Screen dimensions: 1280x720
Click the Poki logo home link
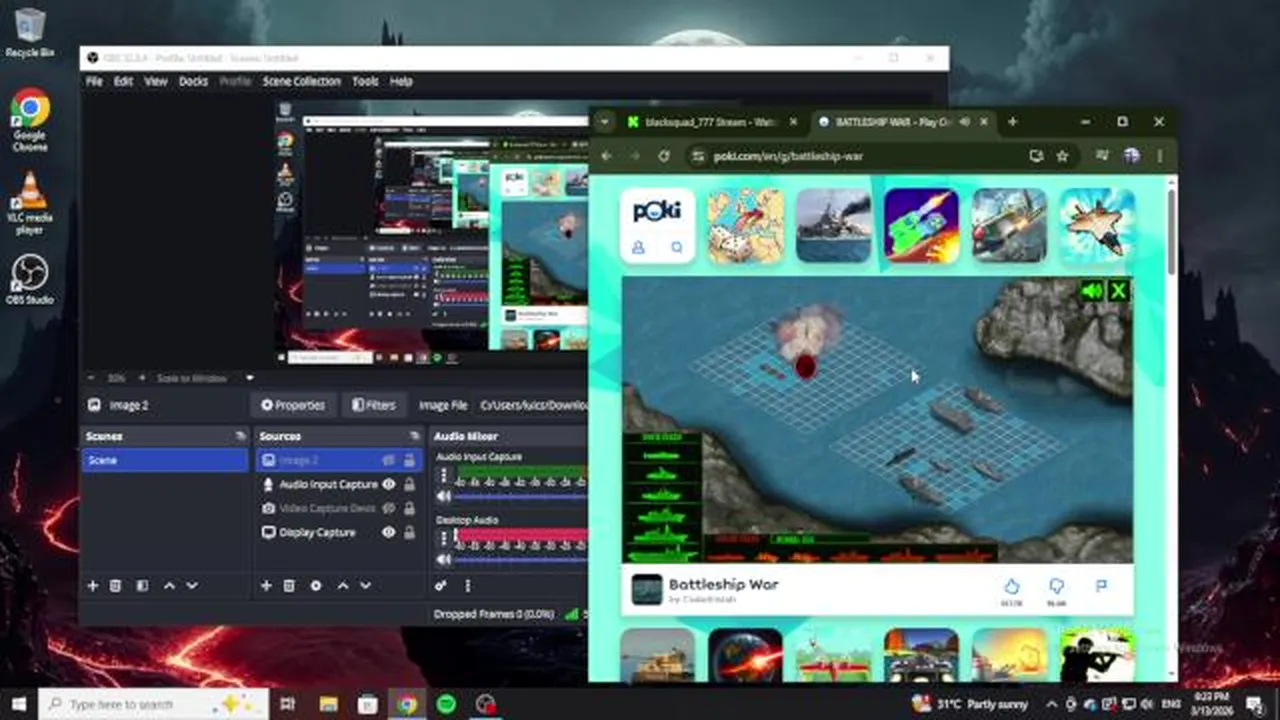(657, 211)
